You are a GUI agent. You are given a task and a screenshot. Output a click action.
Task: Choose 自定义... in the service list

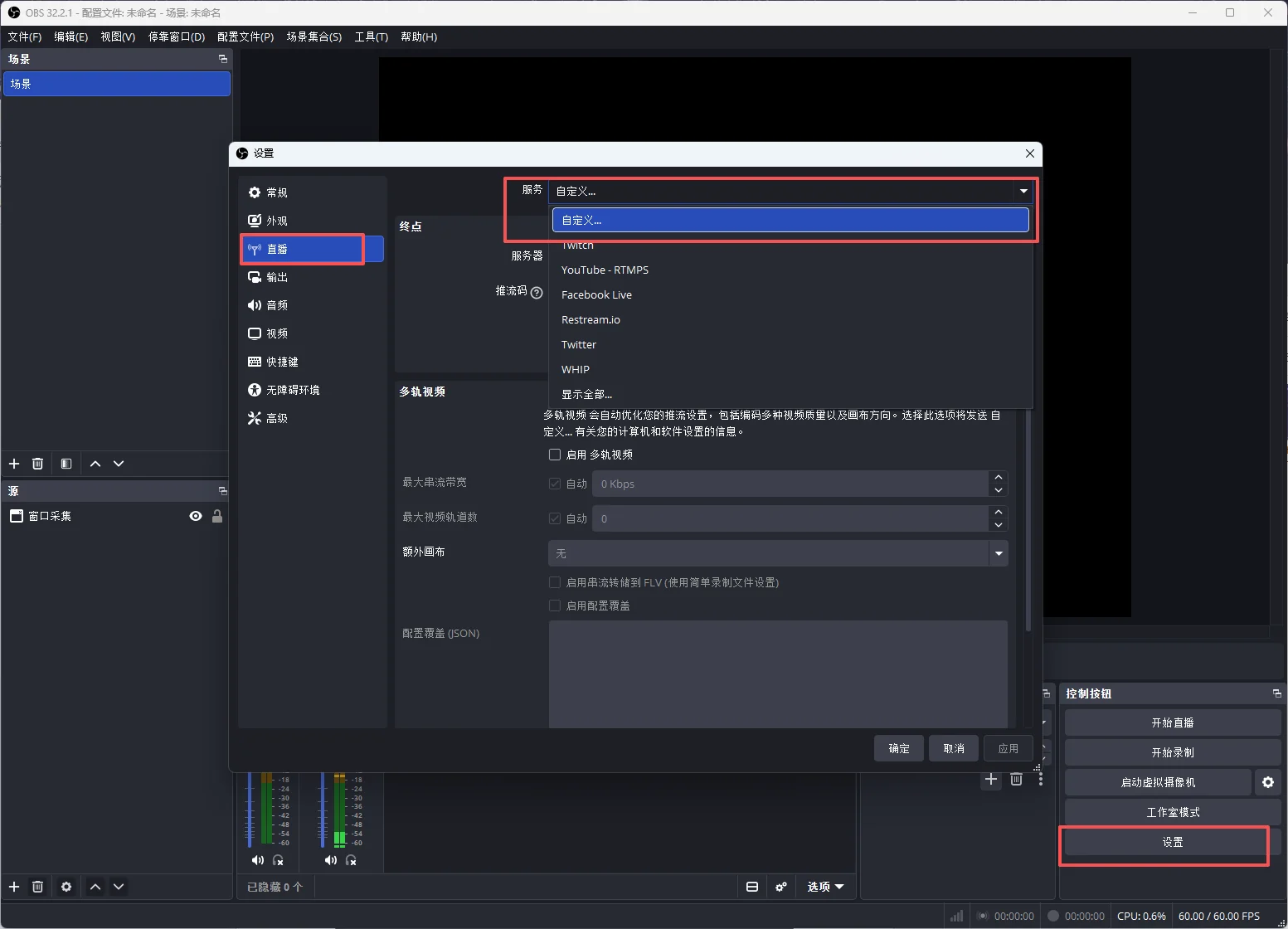click(790, 220)
